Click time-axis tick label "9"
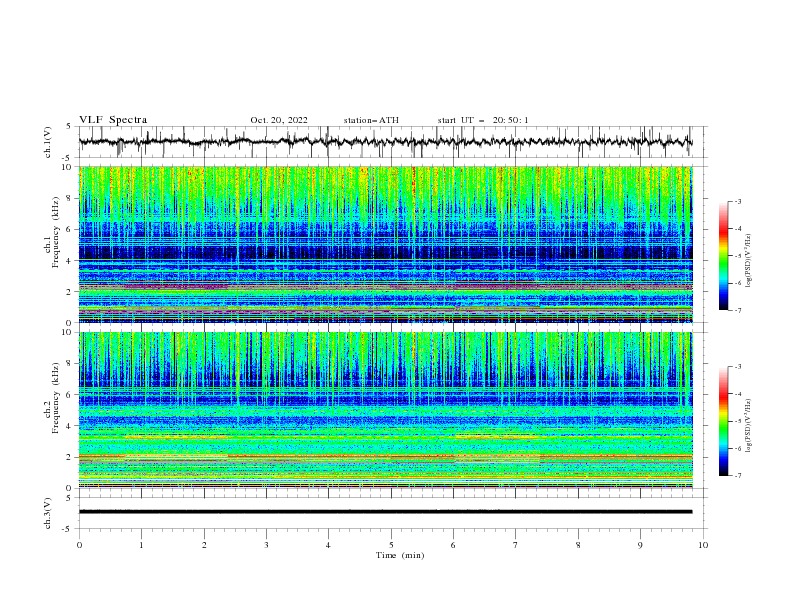Viewport: 792px width, 612px height. pos(640,545)
